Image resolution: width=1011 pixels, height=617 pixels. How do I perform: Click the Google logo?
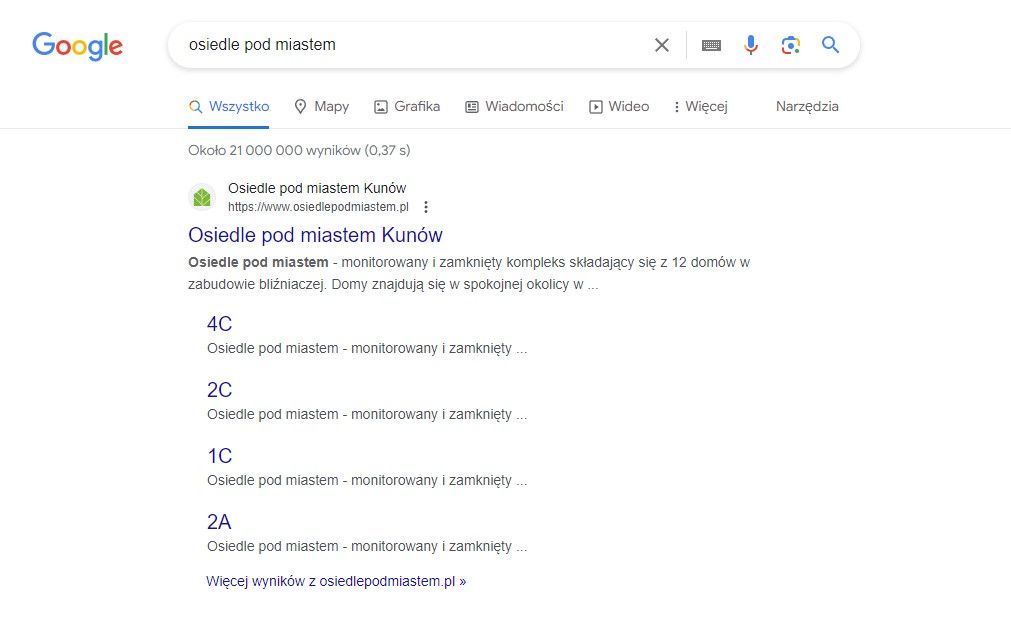point(77,44)
